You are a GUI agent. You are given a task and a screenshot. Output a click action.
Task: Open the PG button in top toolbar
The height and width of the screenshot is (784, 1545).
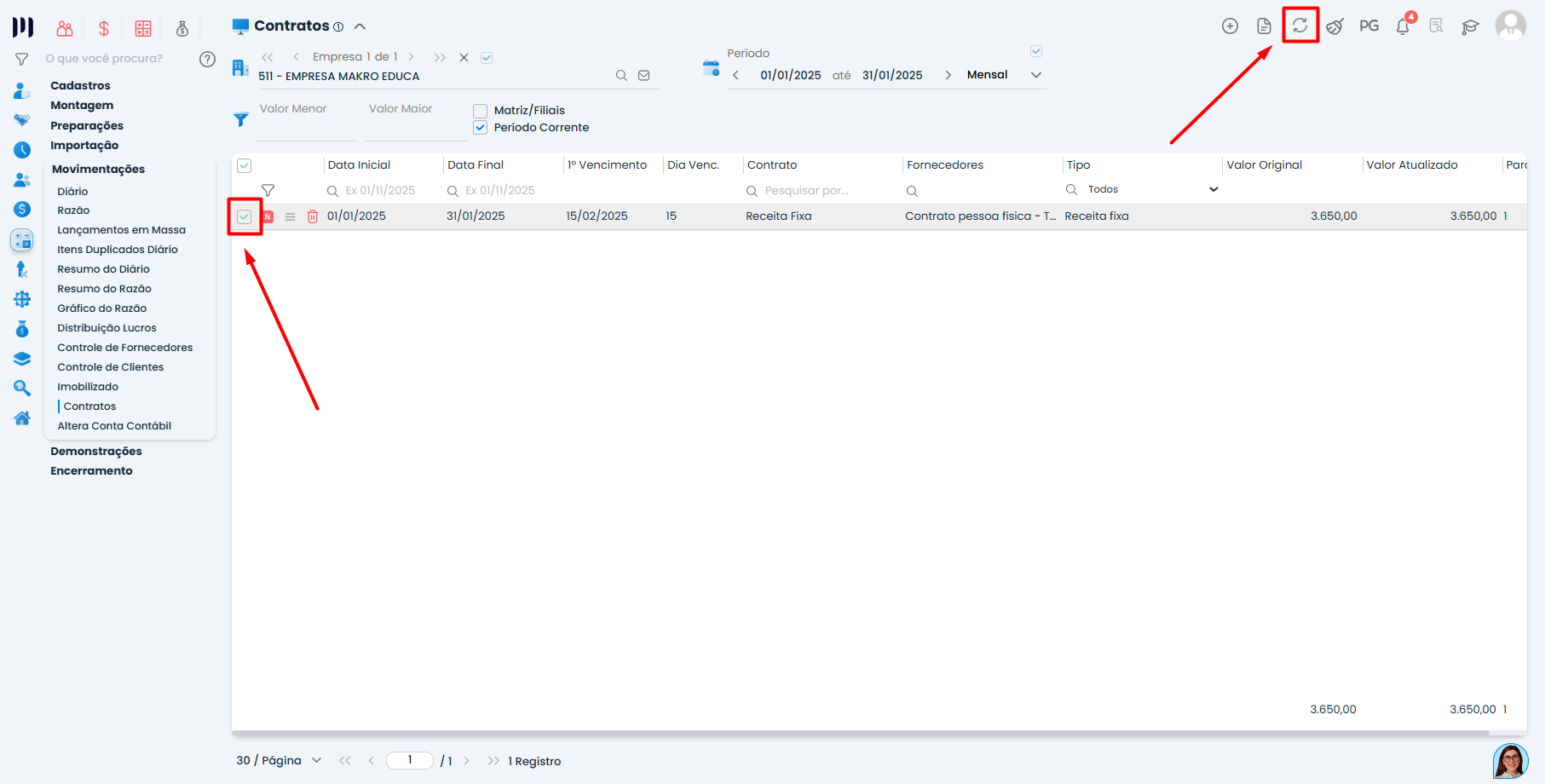pyautogui.click(x=1369, y=26)
